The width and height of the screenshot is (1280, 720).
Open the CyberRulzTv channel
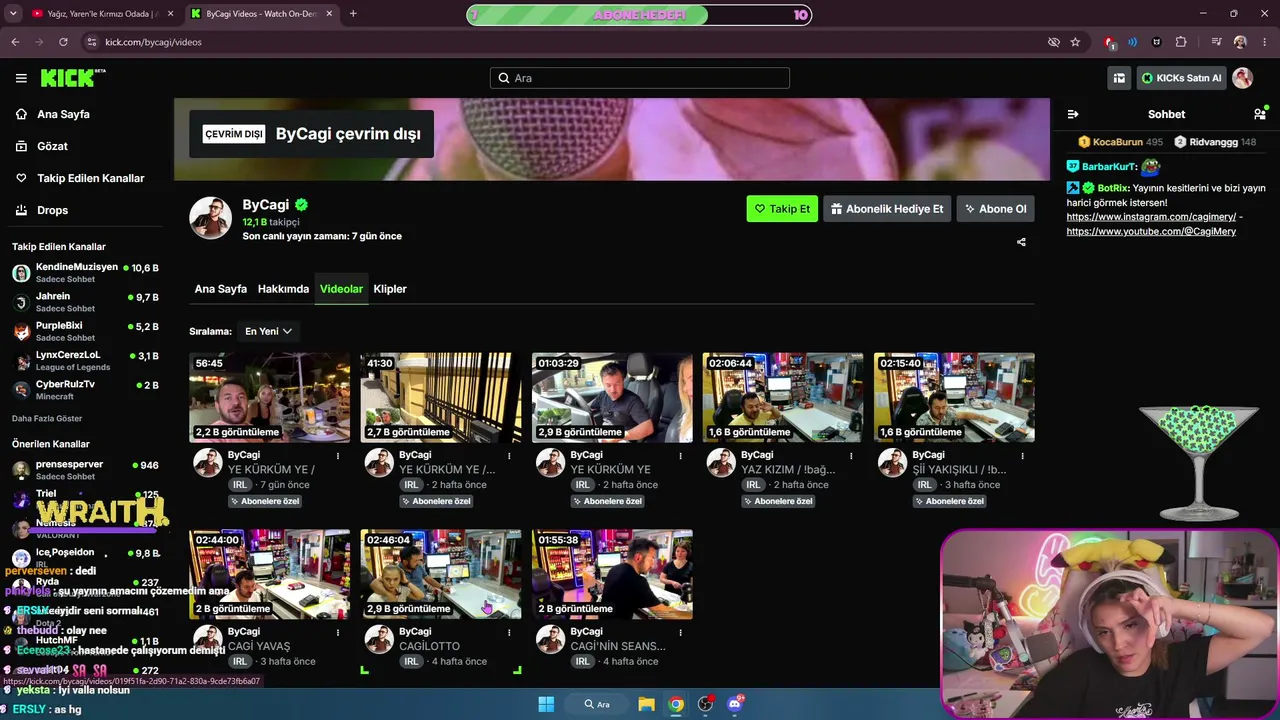(x=85, y=389)
